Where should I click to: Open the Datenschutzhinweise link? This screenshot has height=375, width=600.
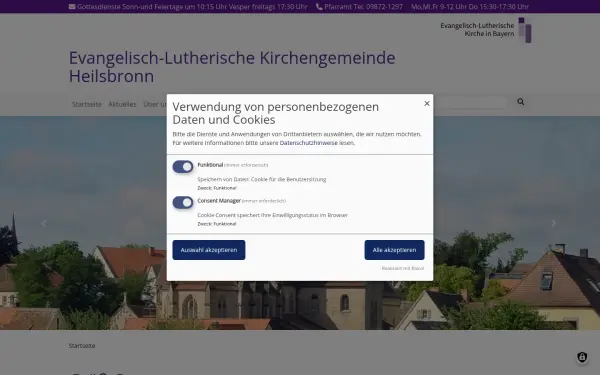click(309, 143)
